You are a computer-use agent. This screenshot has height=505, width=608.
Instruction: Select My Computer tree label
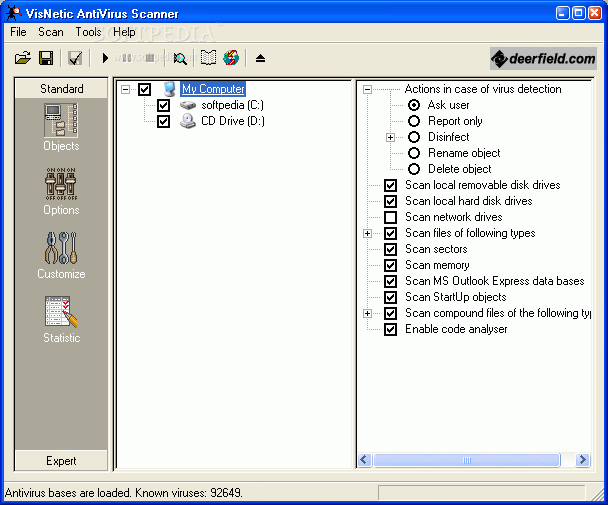pos(213,89)
